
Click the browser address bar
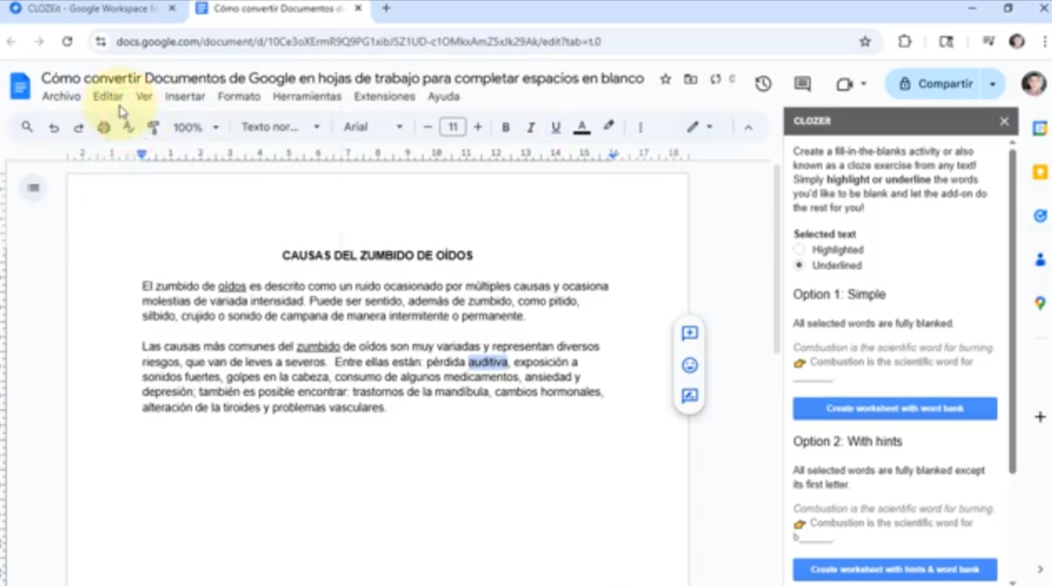coord(483,42)
